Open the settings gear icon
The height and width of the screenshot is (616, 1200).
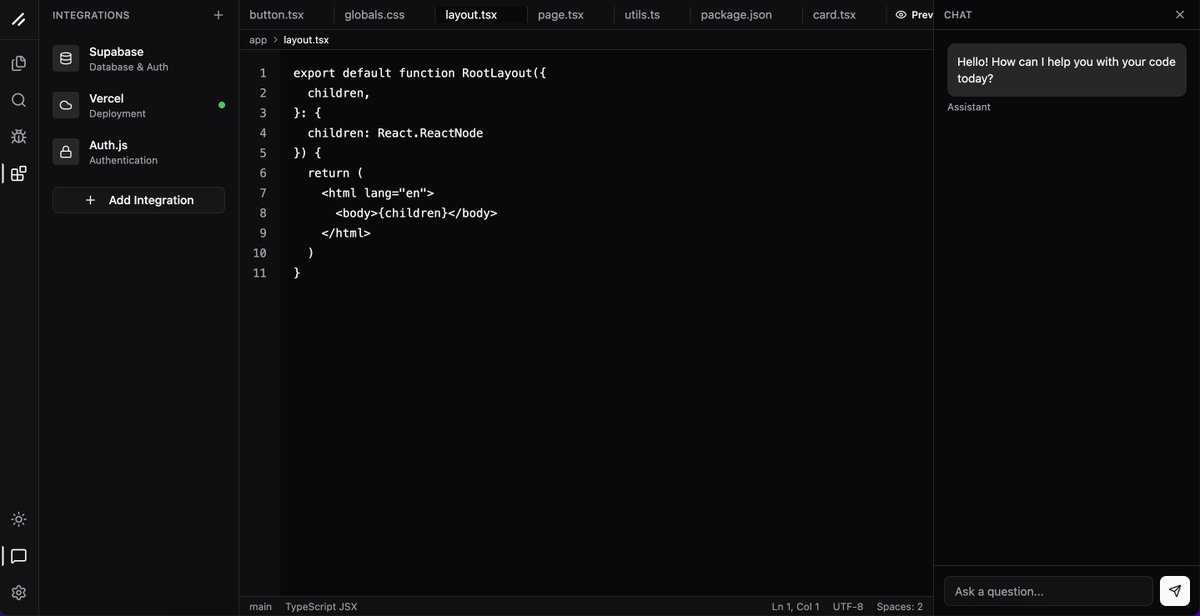point(18,593)
